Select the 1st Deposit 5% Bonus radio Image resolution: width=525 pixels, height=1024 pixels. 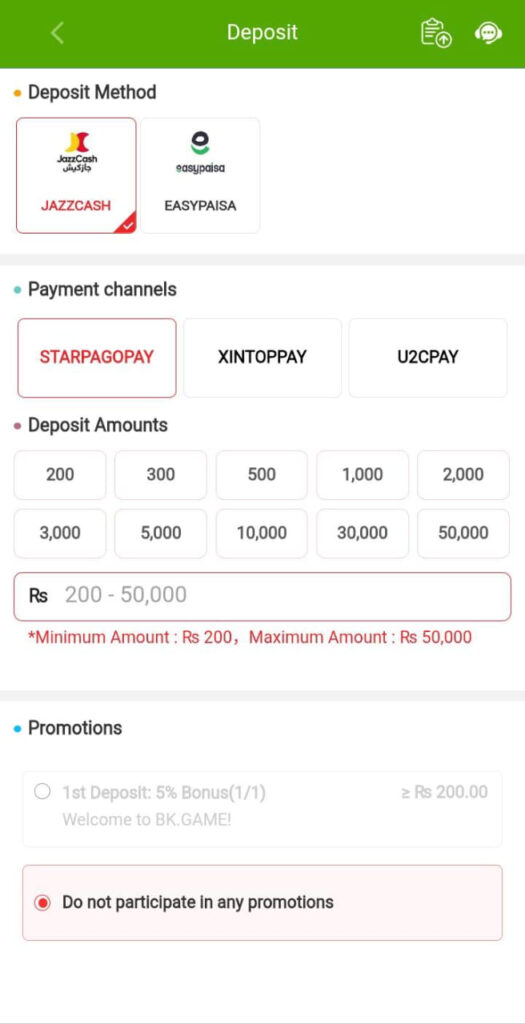coord(42,792)
